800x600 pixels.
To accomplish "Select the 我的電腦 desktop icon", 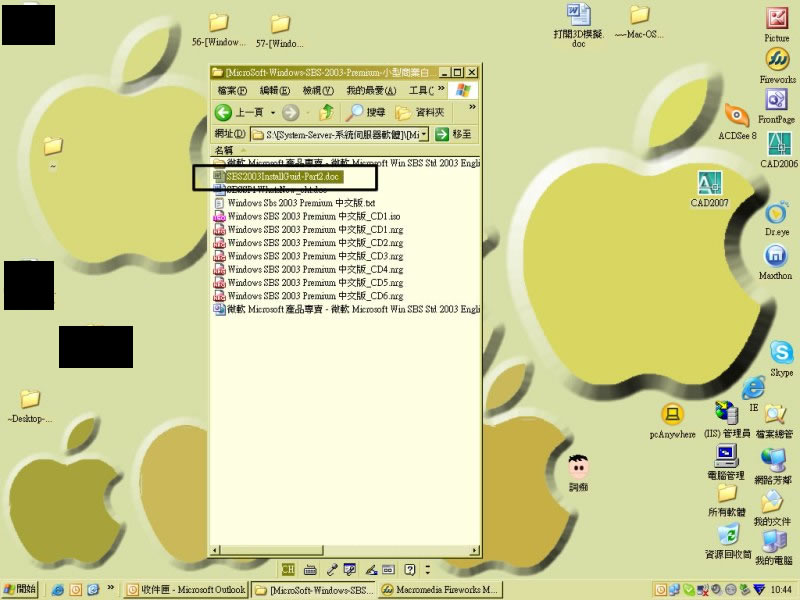I will pos(774,547).
